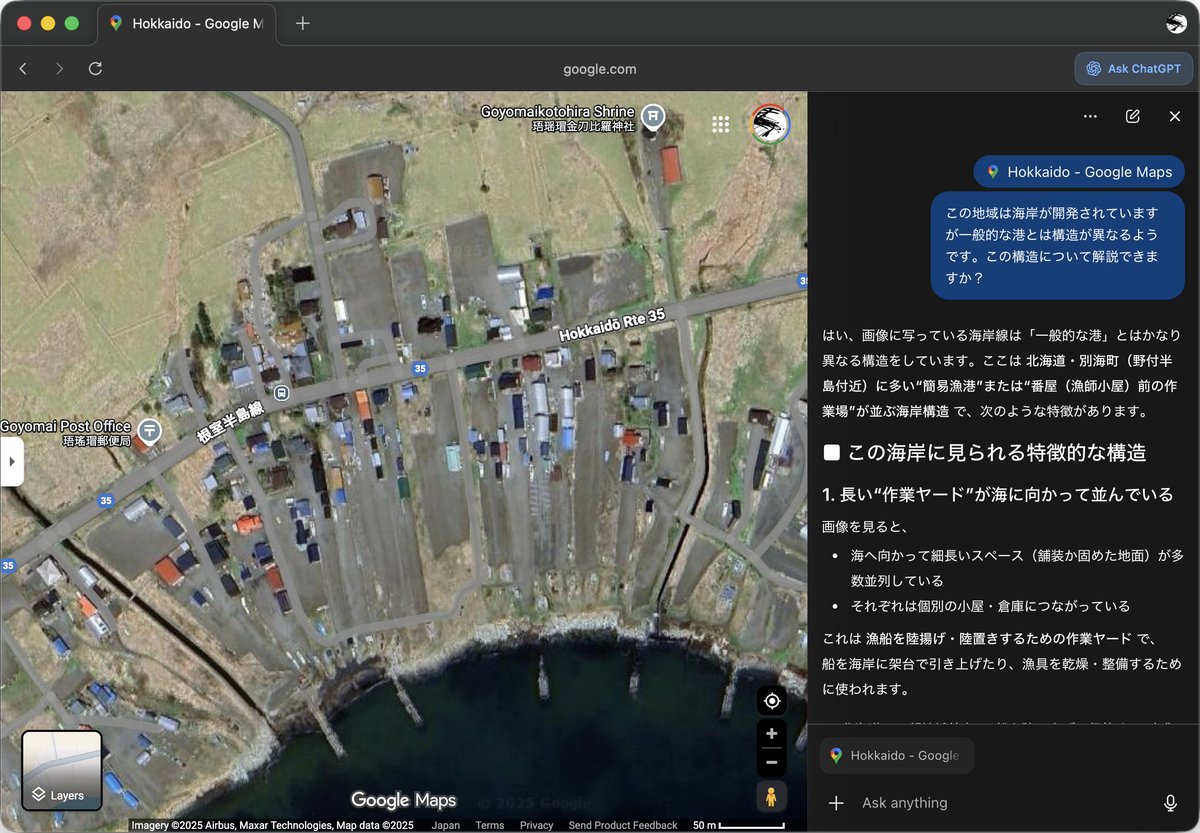Viewport: 1200px width, 833px height.
Task: Go back in browser history
Action: 23,69
